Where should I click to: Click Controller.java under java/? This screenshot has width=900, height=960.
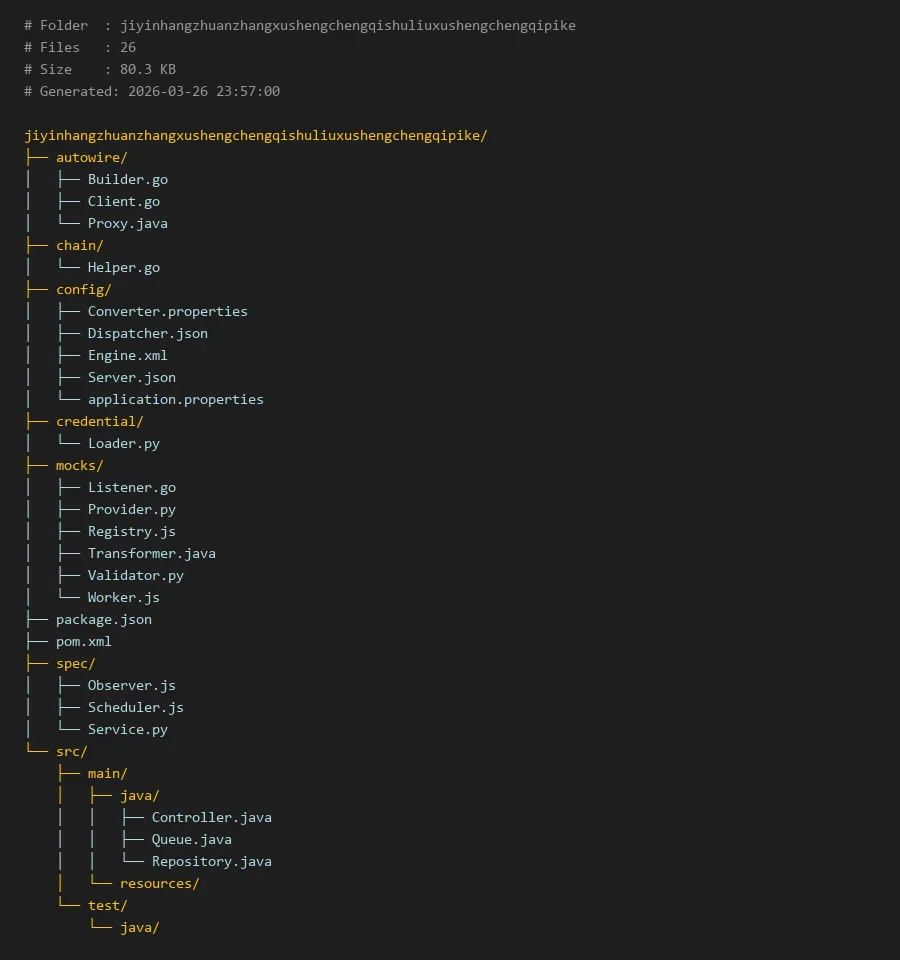click(211, 817)
